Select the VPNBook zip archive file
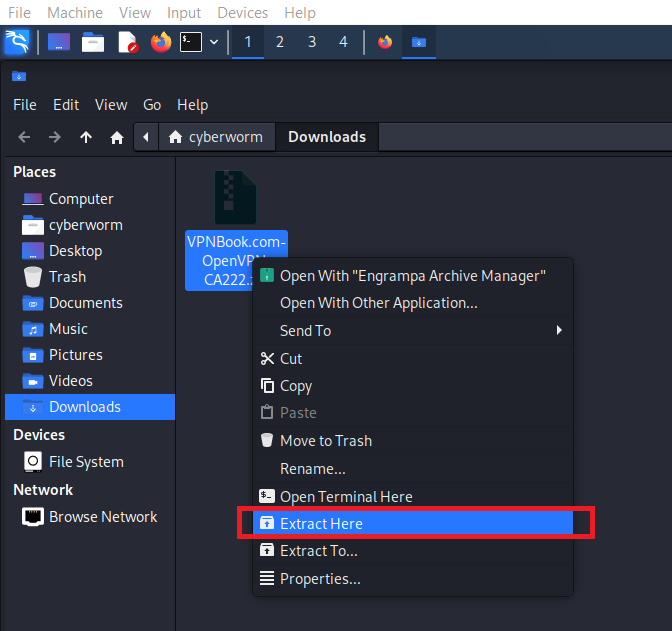The width and height of the screenshot is (672, 631). point(235,200)
